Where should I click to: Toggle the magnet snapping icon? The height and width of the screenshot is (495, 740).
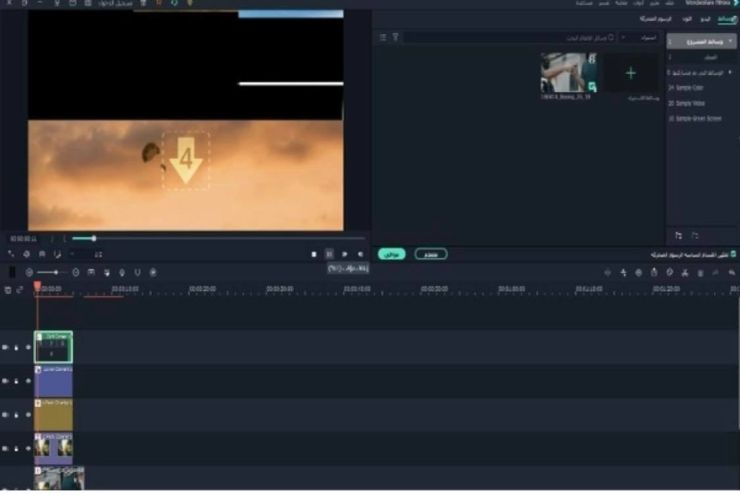[137, 272]
